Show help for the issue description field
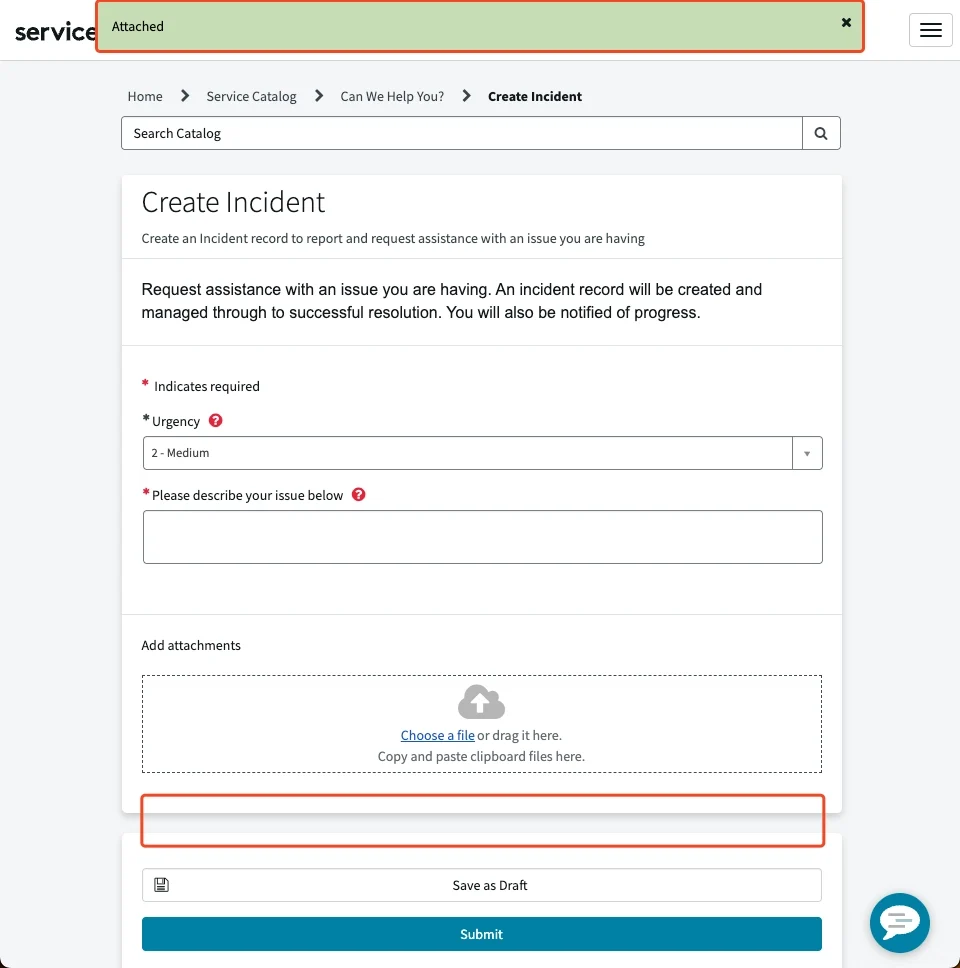 (x=359, y=495)
